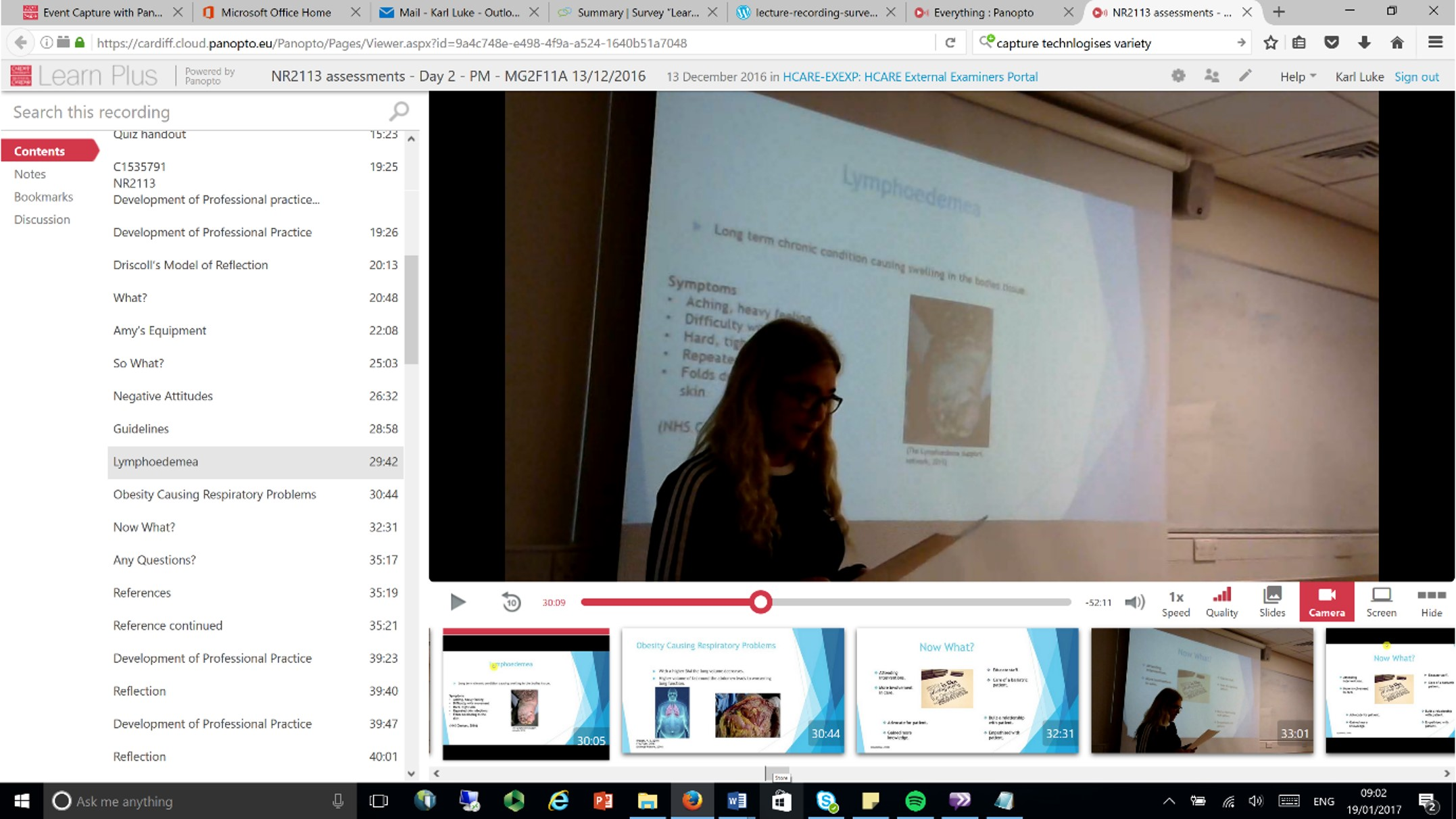
Task: Switch to Screen stream view
Action: pos(1381,602)
